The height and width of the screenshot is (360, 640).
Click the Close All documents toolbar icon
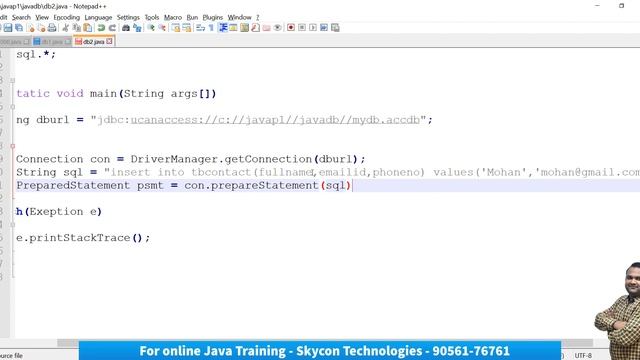click(41, 28)
